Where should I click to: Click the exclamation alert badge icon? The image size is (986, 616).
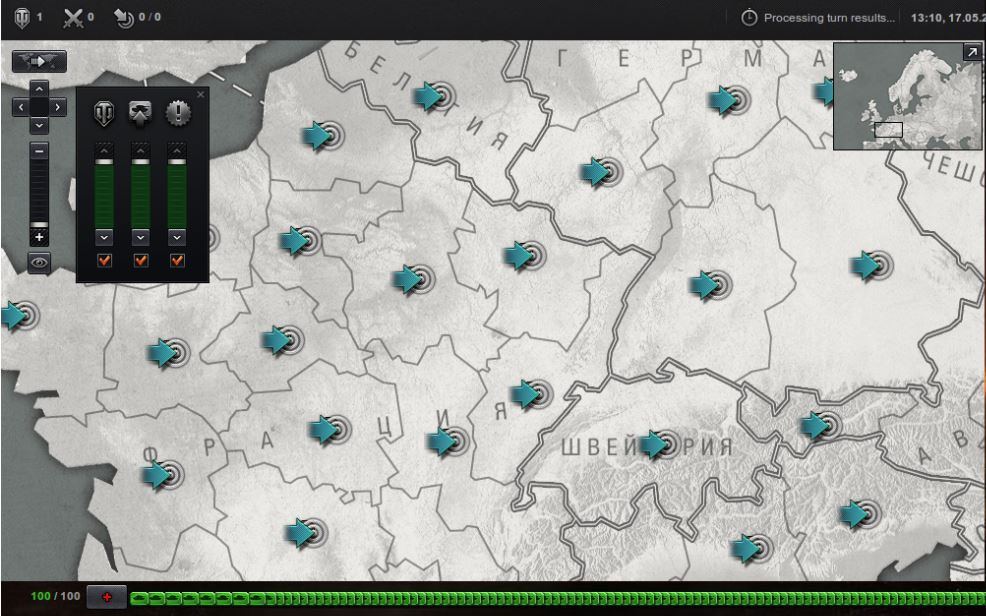tap(177, 114)
